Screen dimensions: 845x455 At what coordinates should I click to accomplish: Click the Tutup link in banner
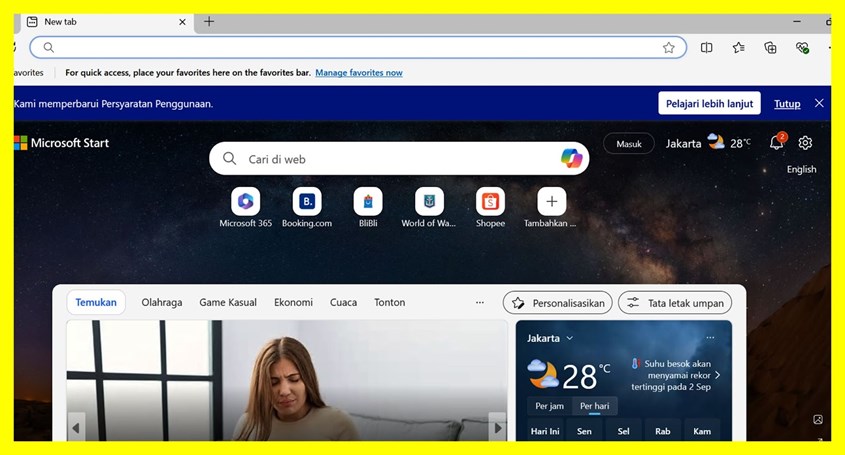point(787,104)
